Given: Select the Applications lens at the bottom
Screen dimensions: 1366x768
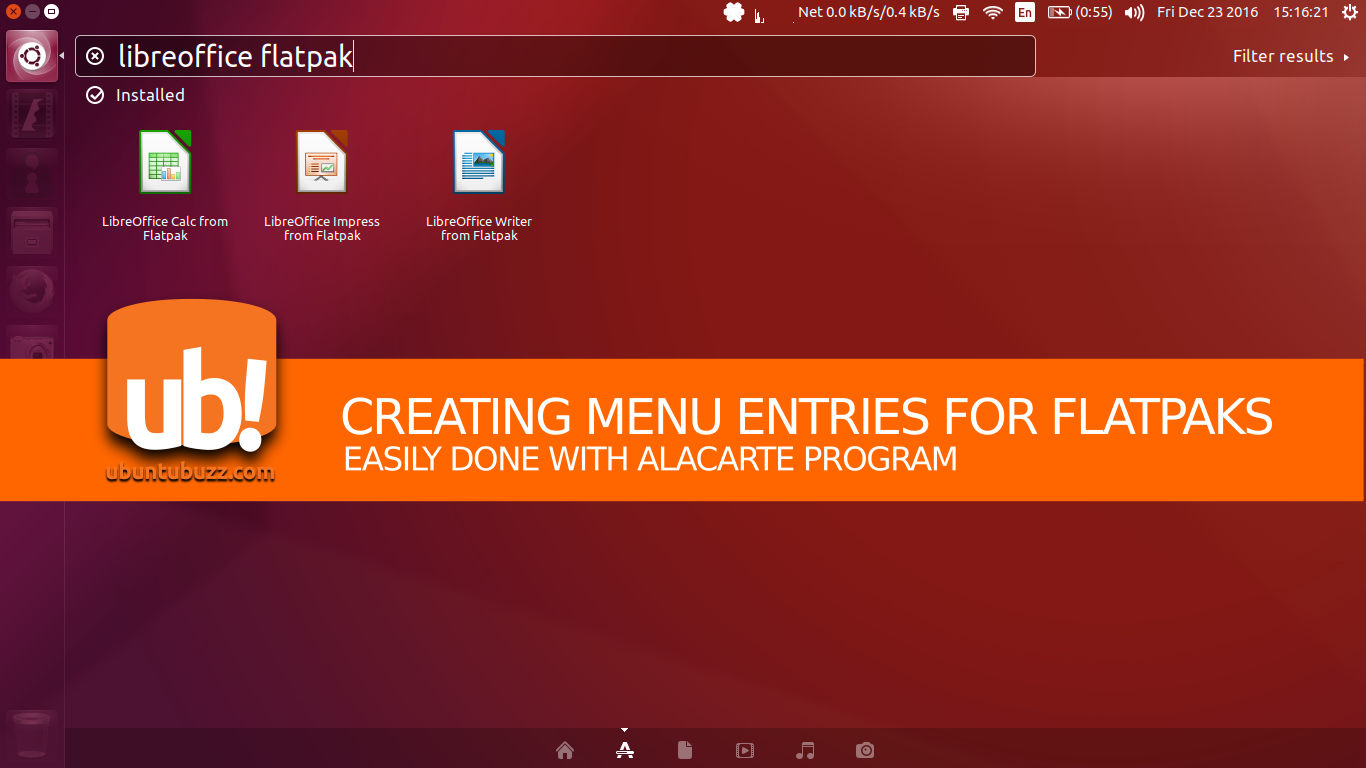Looking at the screenshot, I should [x=624, y=749].
